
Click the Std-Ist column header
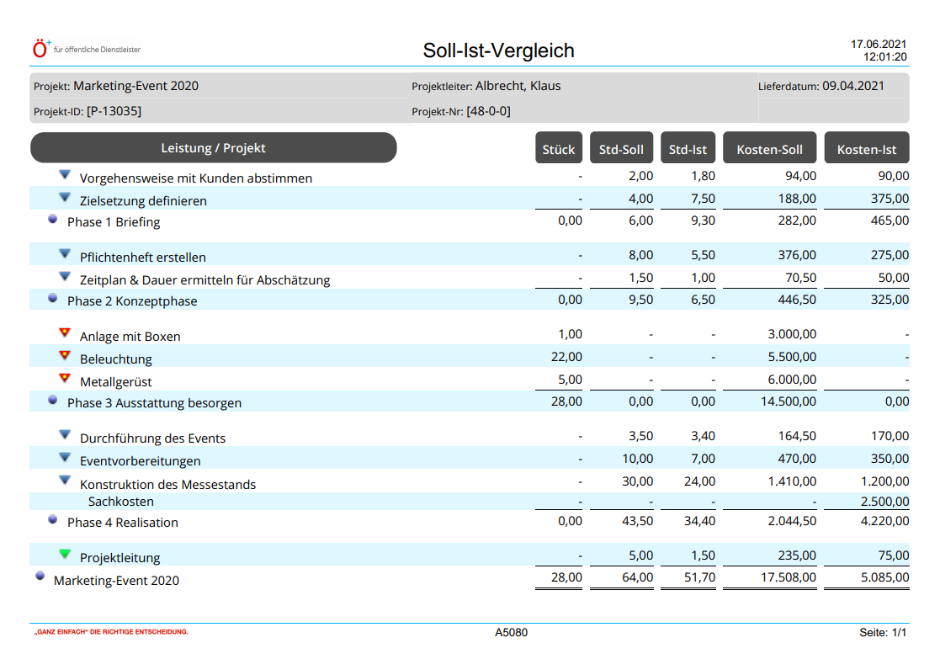pyautogui.click(x=688, y=148)
